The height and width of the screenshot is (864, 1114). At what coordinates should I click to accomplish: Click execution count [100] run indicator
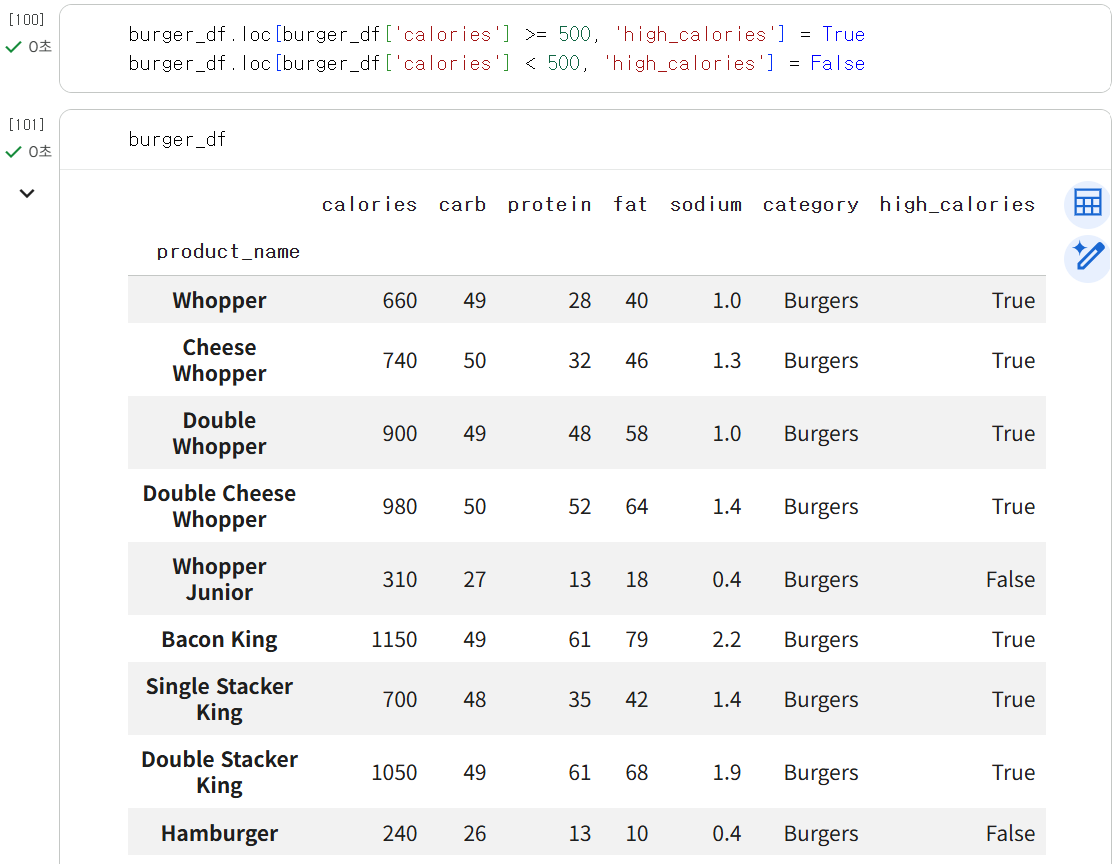(26, 20)
